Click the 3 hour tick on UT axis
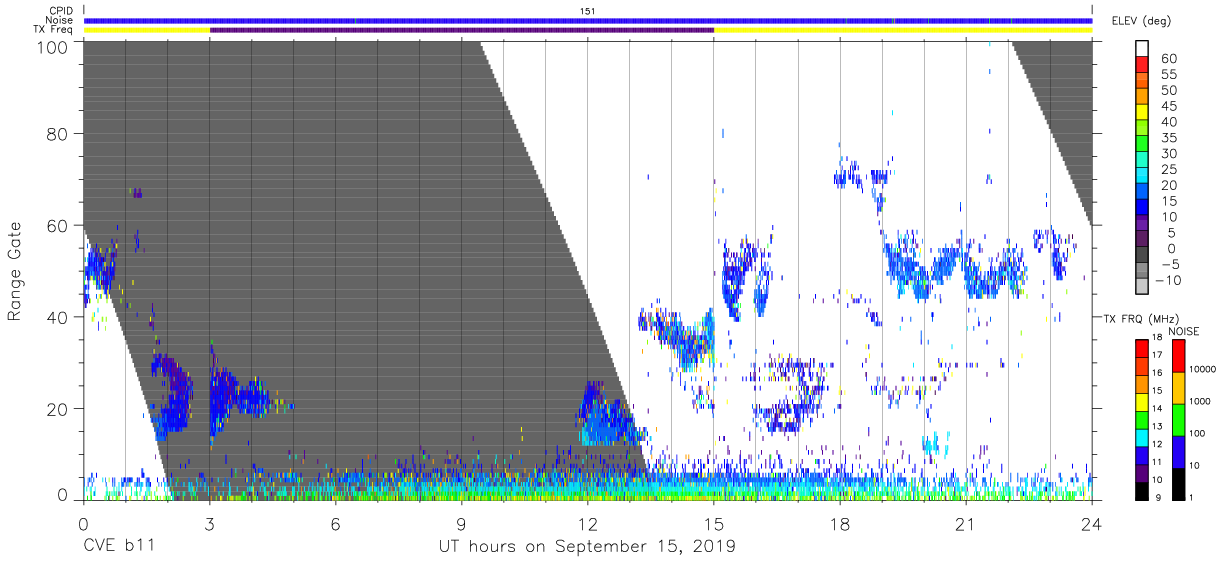Image resolution: width=1228 pixels, height=567 pixels. click(x=209, y=522)
